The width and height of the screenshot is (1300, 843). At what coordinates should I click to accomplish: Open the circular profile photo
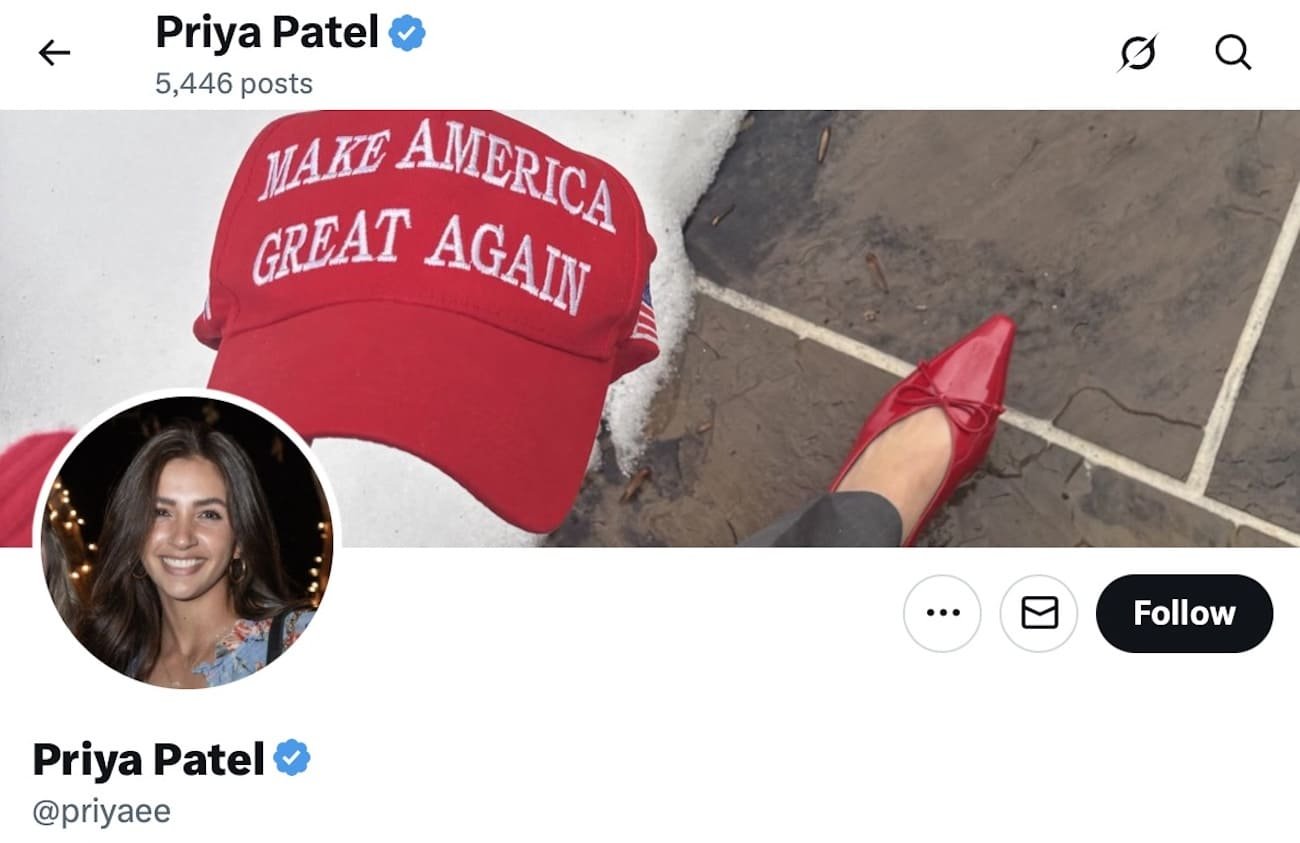coord(187,541)
